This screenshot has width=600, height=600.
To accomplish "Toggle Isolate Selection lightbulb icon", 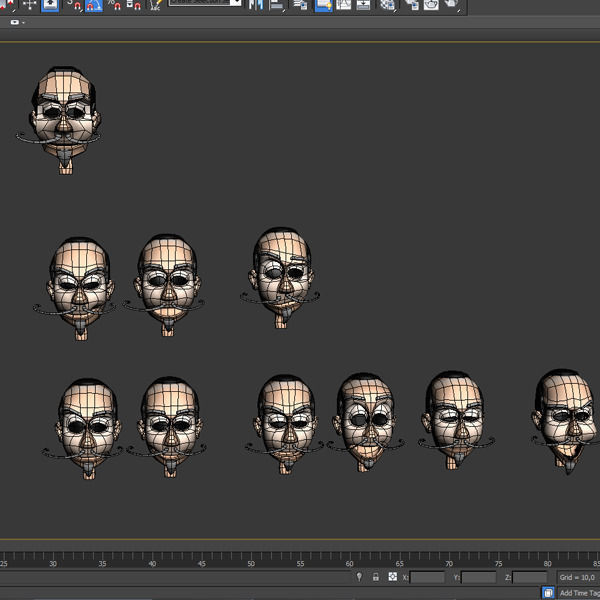I will pos(359,577).
